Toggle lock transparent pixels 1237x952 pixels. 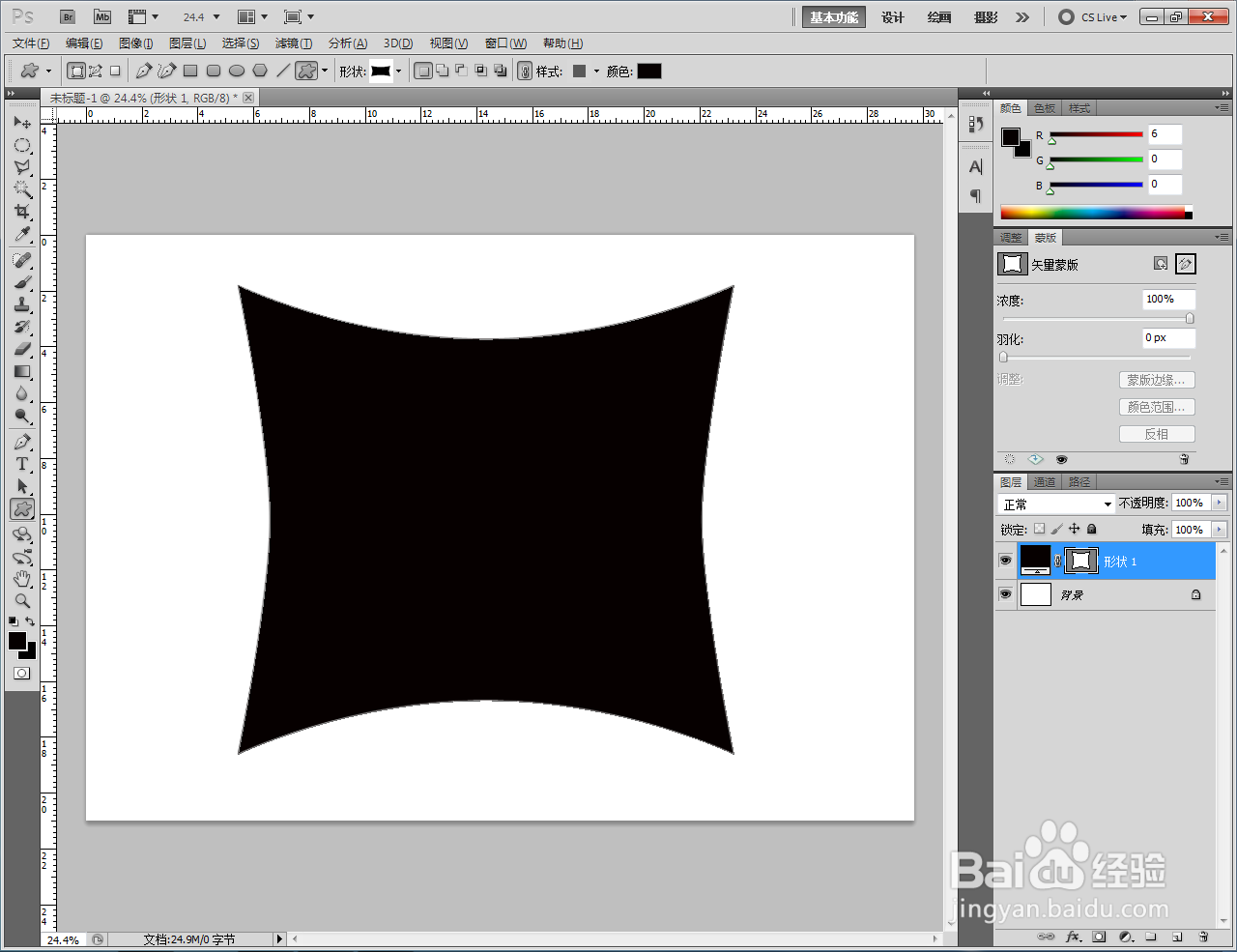(x=1039, y=529)
